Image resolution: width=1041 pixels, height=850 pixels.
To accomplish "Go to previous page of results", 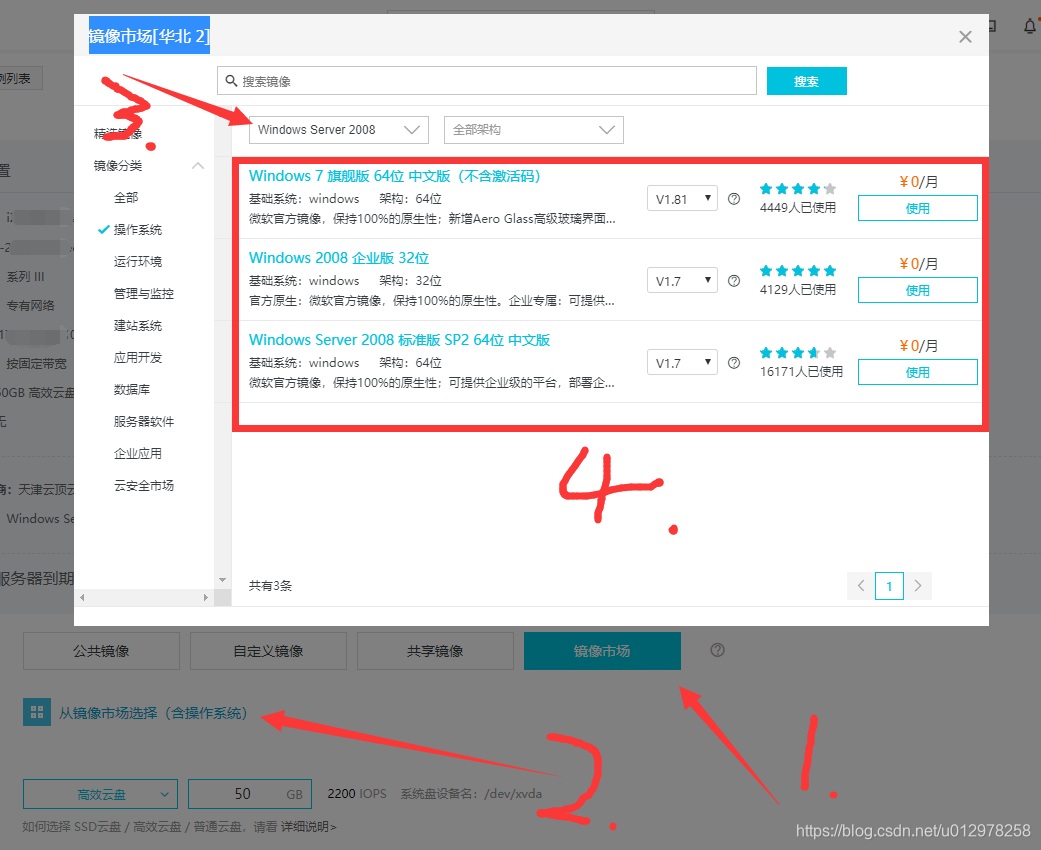I will pos(861,586).
